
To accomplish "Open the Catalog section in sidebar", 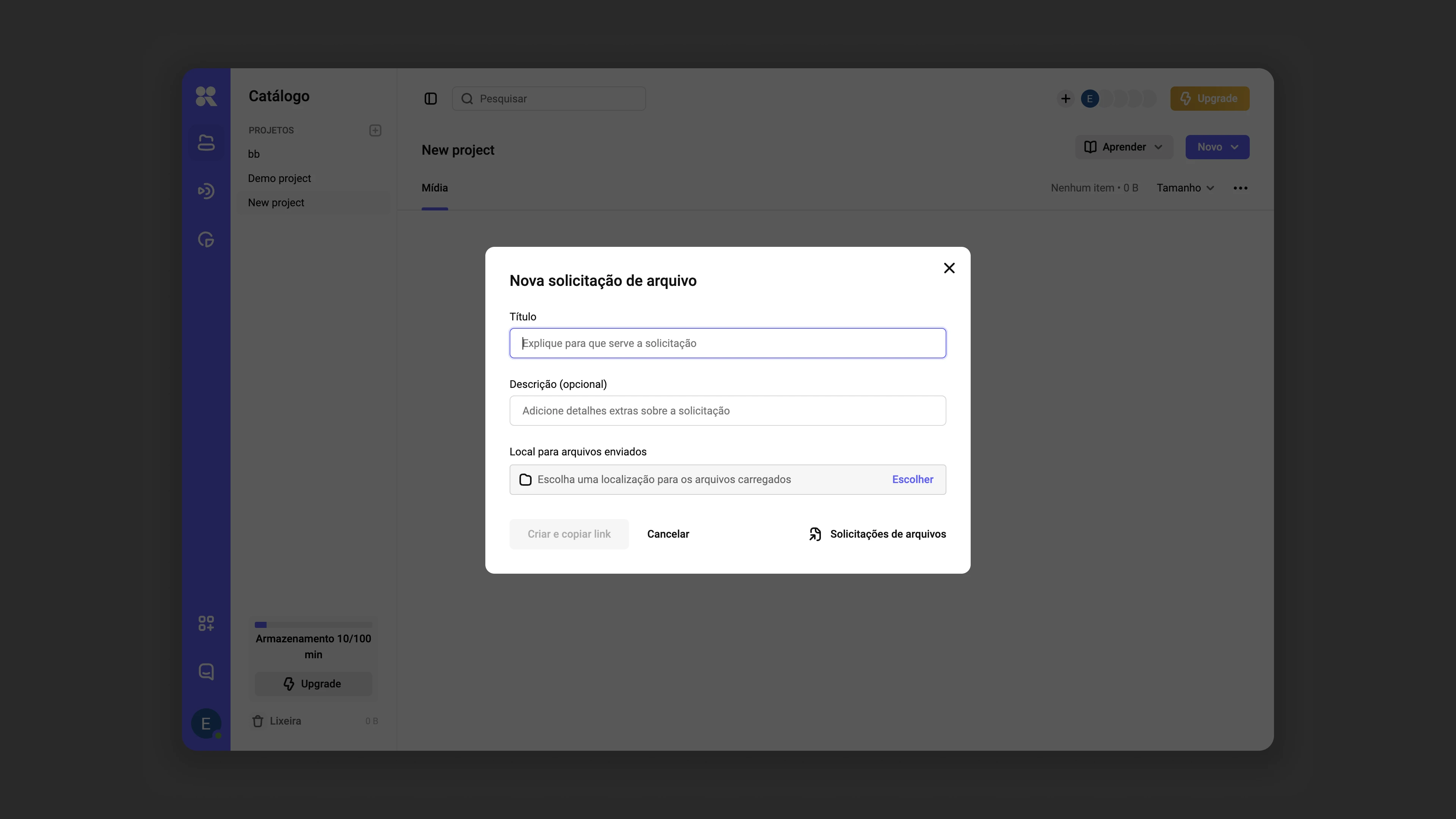I will click(x=206, y=143).
